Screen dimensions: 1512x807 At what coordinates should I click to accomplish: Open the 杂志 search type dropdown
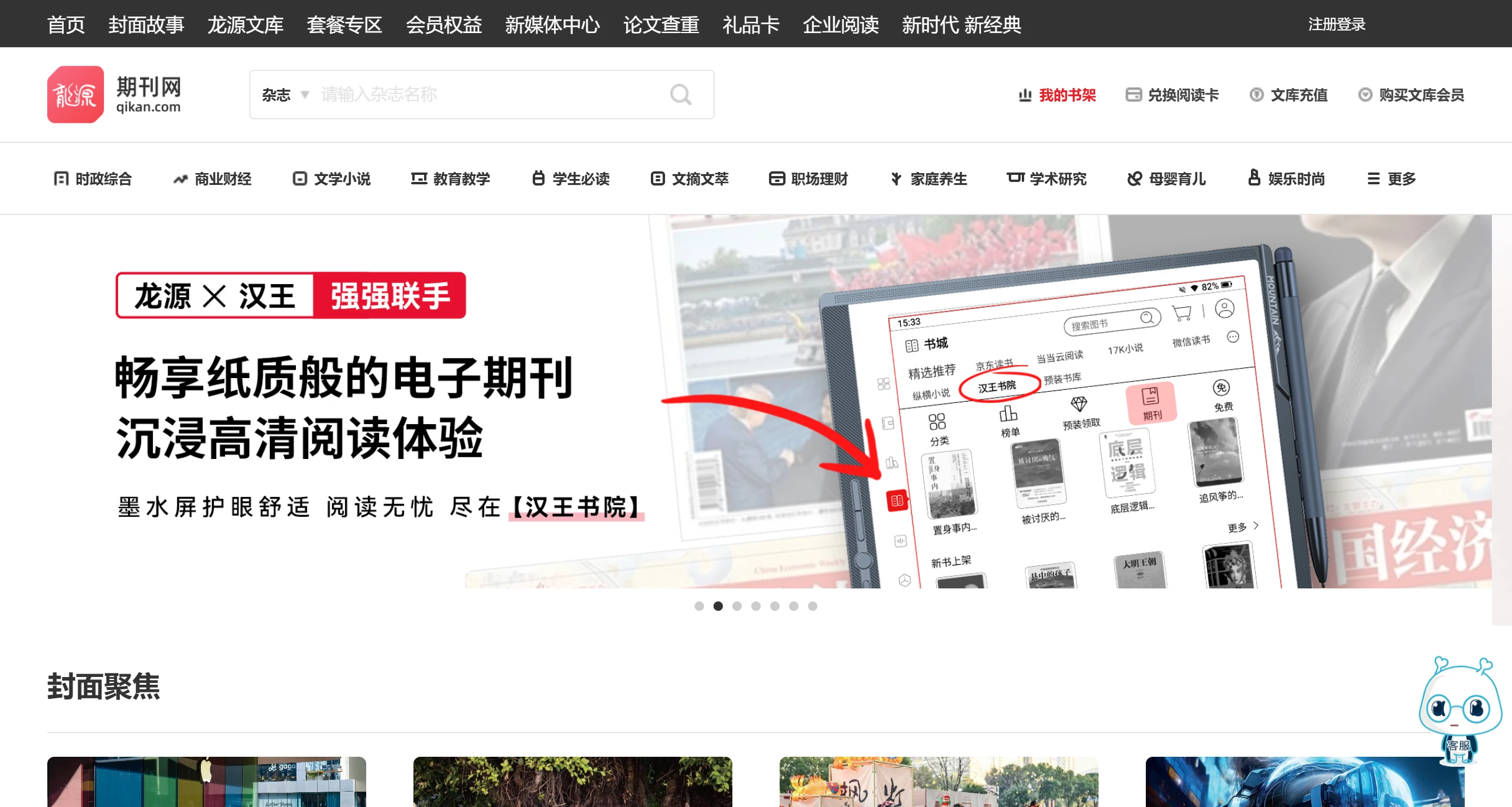[284, 95]
